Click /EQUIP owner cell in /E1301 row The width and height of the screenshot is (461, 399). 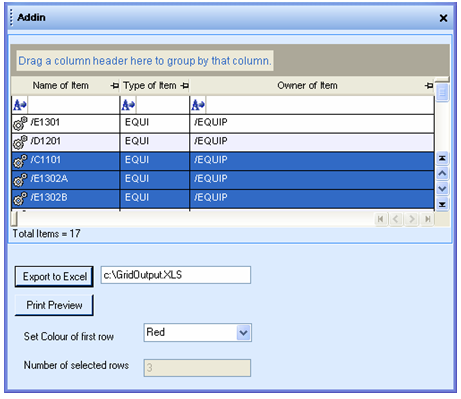(312, 124)
